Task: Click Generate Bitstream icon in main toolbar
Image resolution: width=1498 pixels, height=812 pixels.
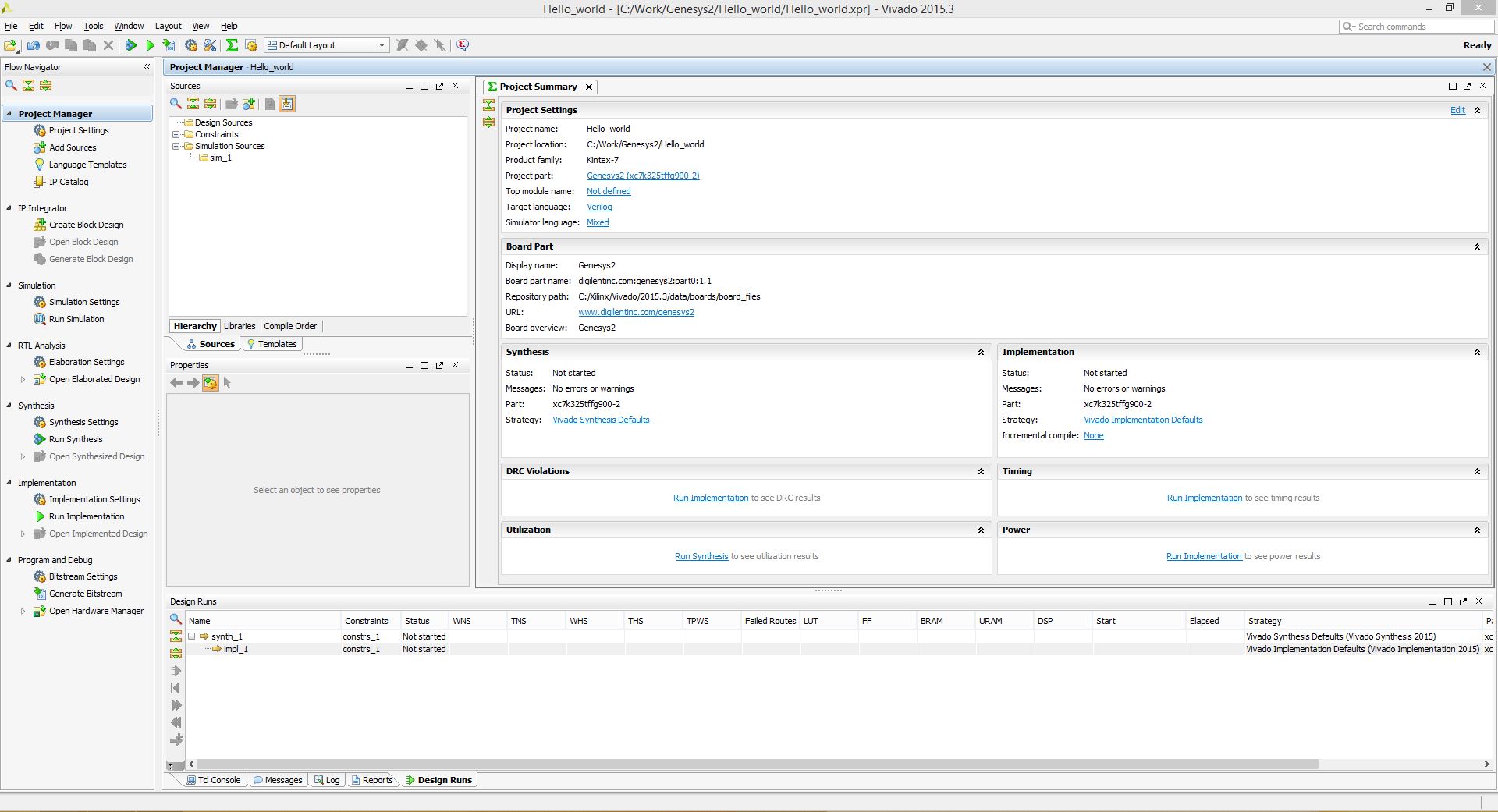Action: [169, 45]
